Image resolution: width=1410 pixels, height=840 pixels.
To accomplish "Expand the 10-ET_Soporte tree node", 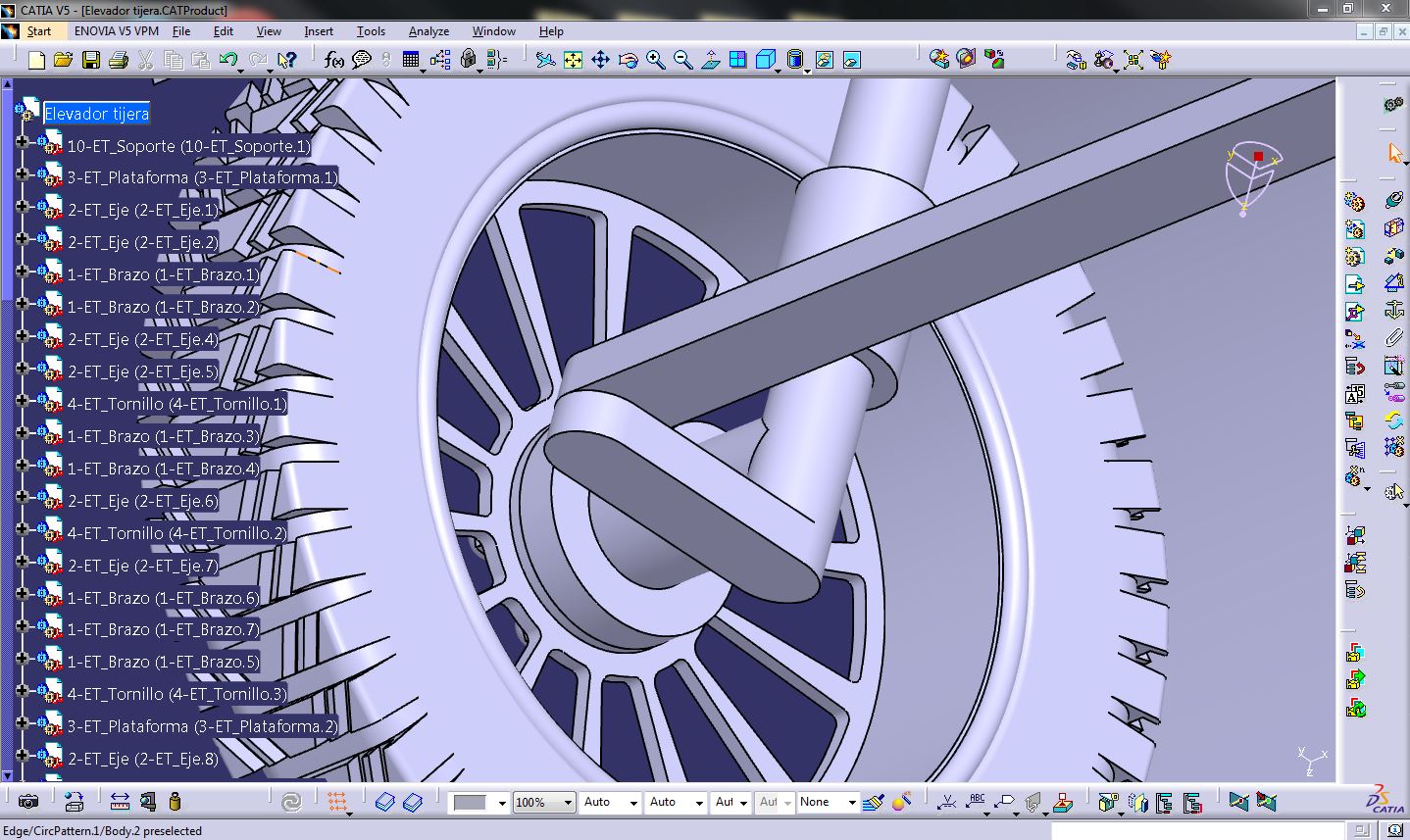I will (22, 144).
